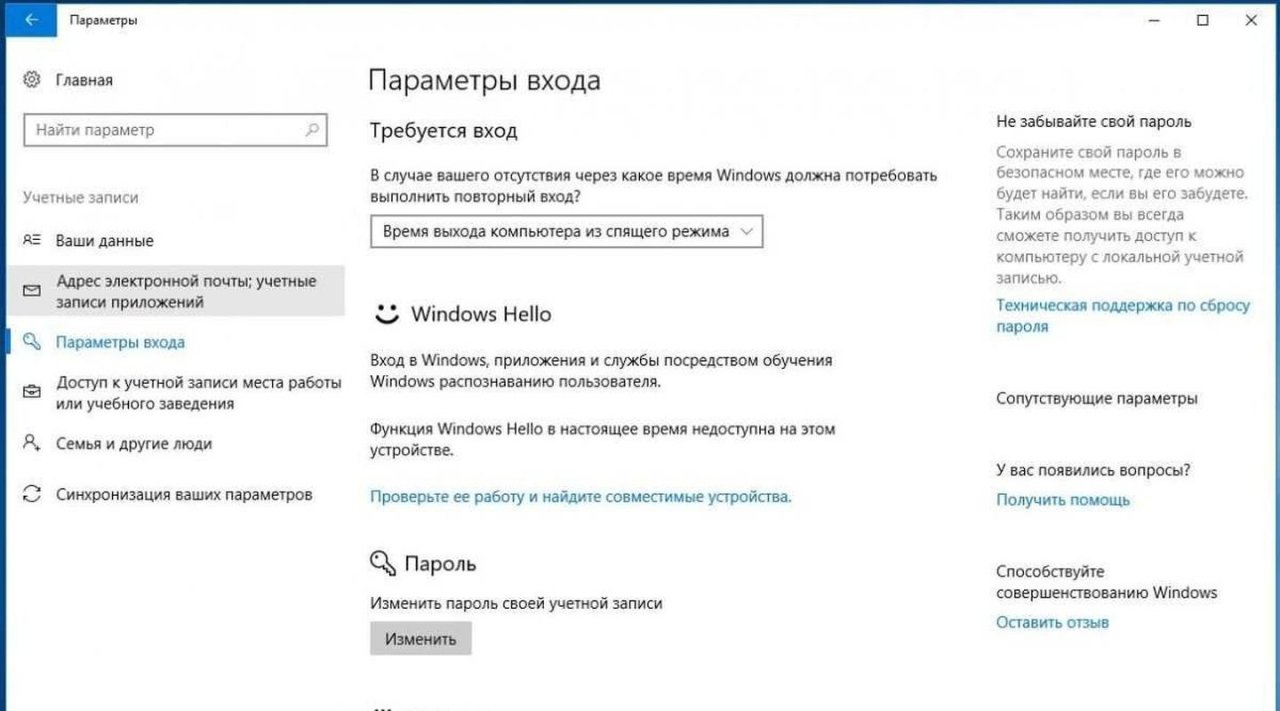Click the envelope icon for учетные записи приложений
This screenshot has height=711, width=1280.
pyautogui.click(x=29, y=290)
